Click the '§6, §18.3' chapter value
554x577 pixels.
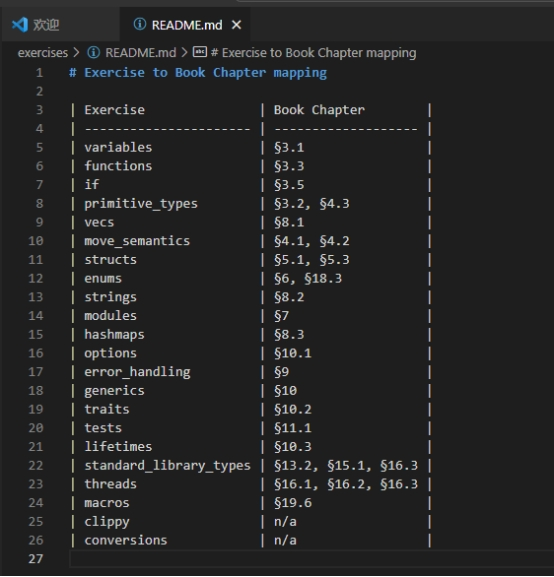coord(308,278)
